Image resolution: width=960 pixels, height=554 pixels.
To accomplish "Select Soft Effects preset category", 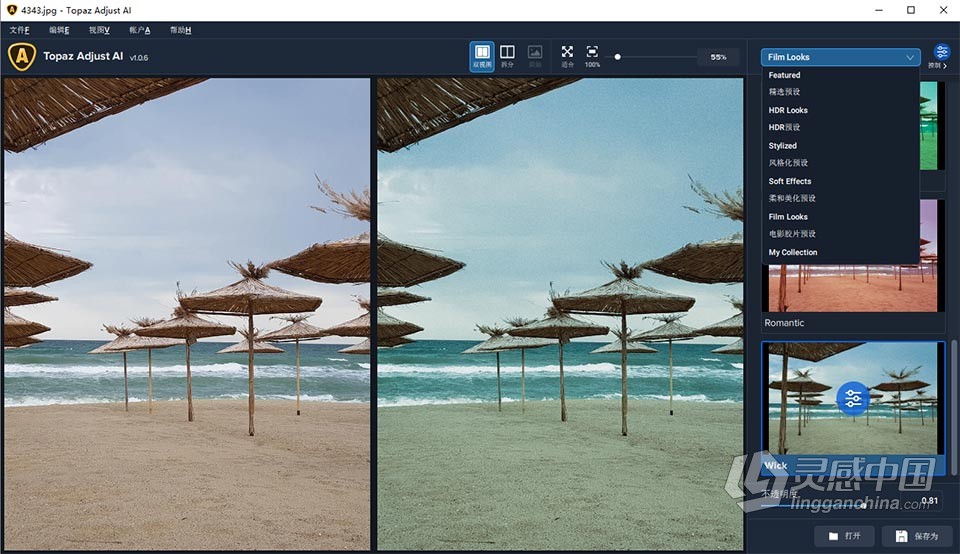I will pos(790,181).
